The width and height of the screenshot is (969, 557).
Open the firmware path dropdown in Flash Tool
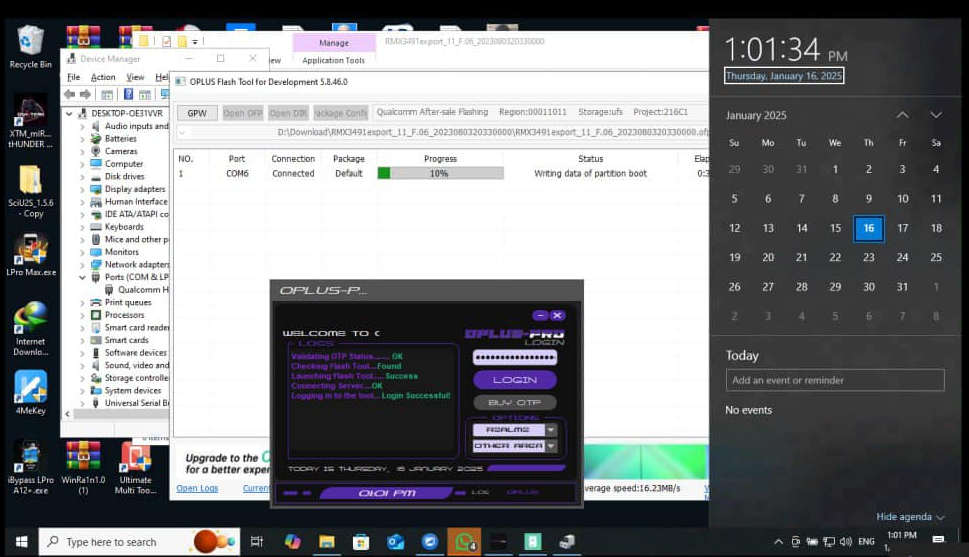[x=182, y=132]
